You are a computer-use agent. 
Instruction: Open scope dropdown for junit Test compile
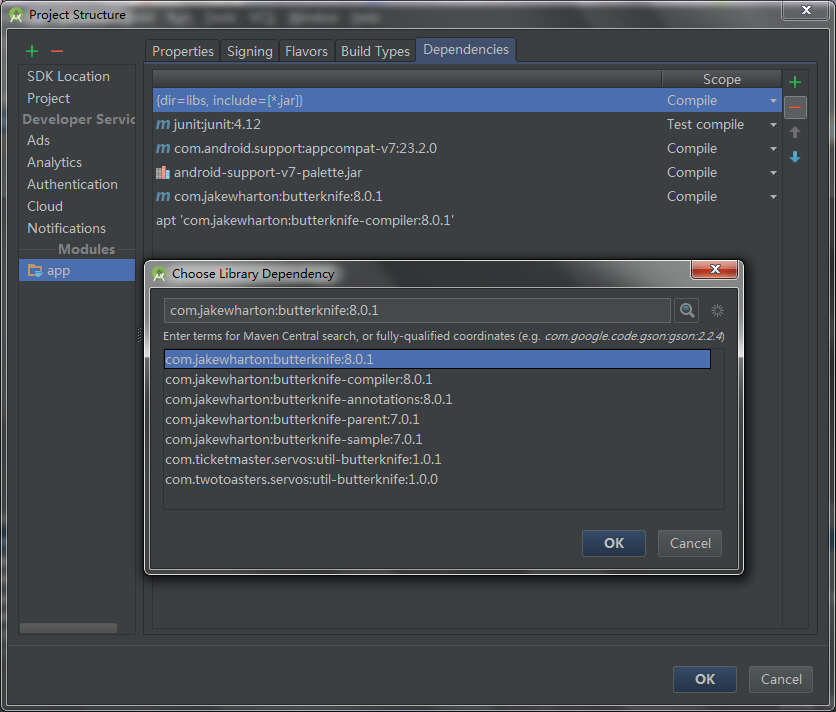(773, 125)
